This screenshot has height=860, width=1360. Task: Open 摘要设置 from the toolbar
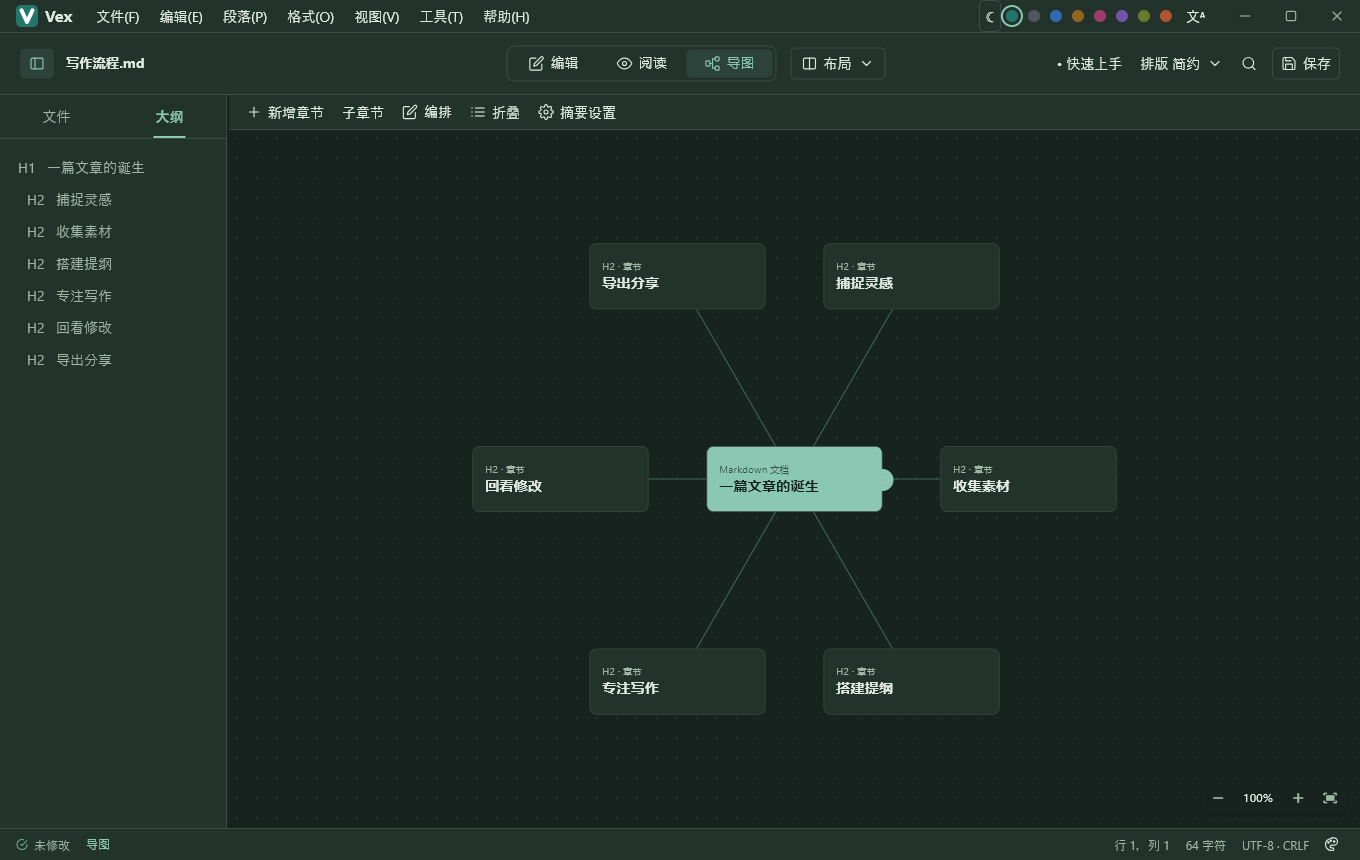click(577, 112)
